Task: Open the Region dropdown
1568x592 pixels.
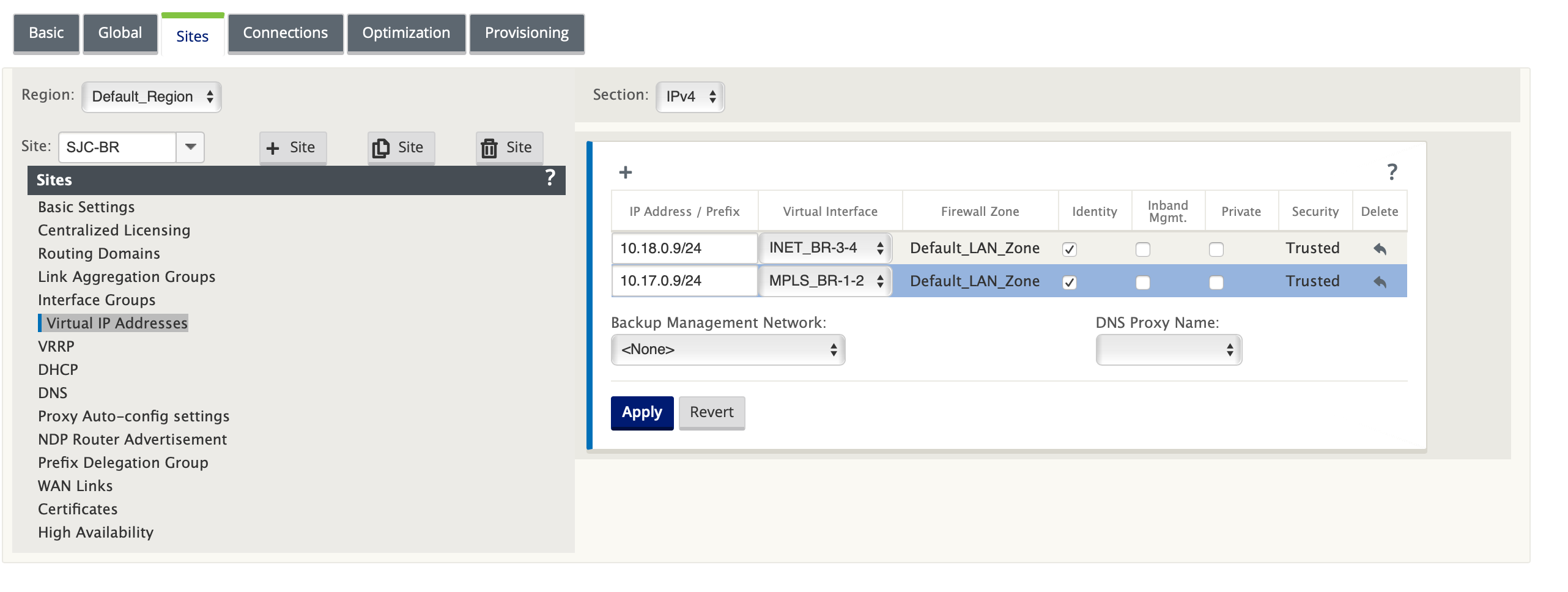Action: (x=152, y=97)
